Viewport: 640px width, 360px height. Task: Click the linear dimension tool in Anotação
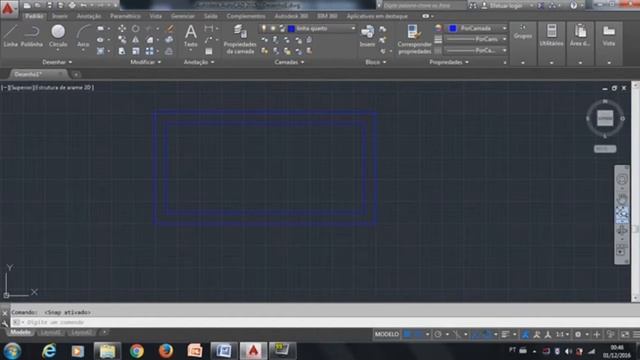click(209, 29)
